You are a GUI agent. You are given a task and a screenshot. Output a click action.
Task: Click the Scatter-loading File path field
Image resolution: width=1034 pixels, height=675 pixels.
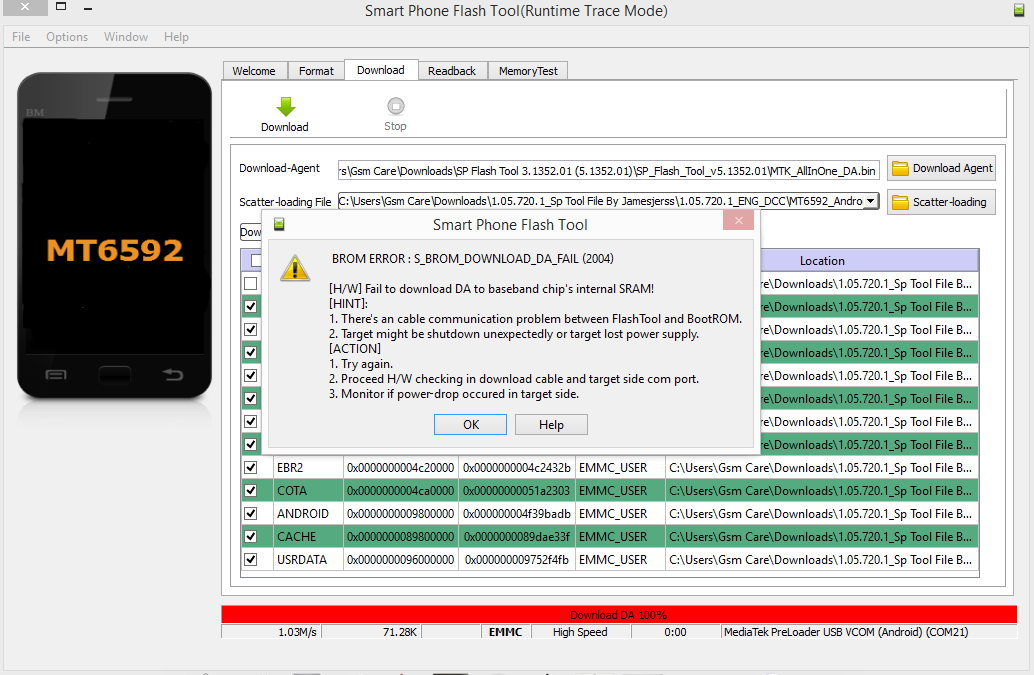[x=600, y=201]
